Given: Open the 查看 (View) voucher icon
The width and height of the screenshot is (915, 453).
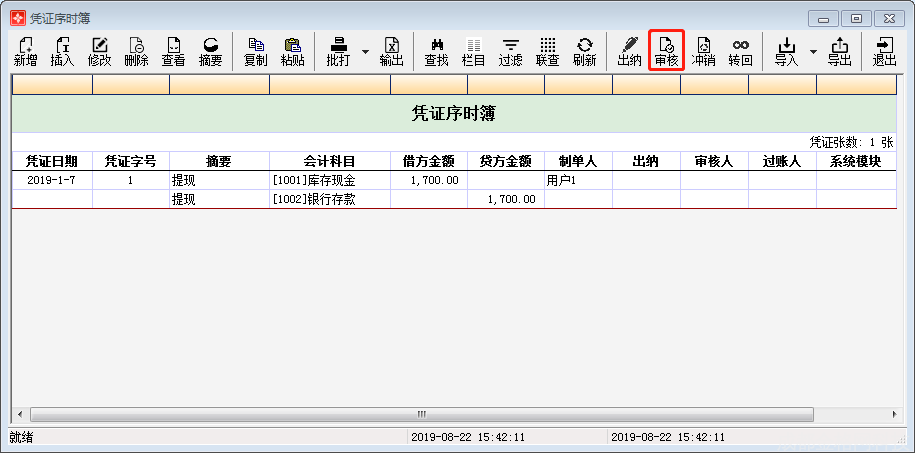Looking at the screenshot, I should [173, 51].
